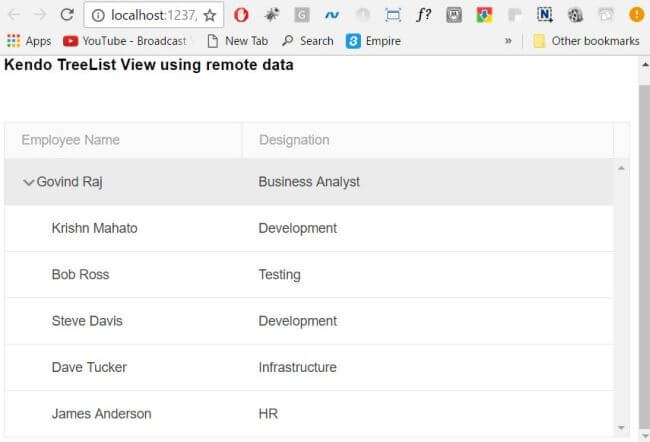Click the treelist scrollbar down arrow
Screen dimensions: 650x442
tap(621, 427)
